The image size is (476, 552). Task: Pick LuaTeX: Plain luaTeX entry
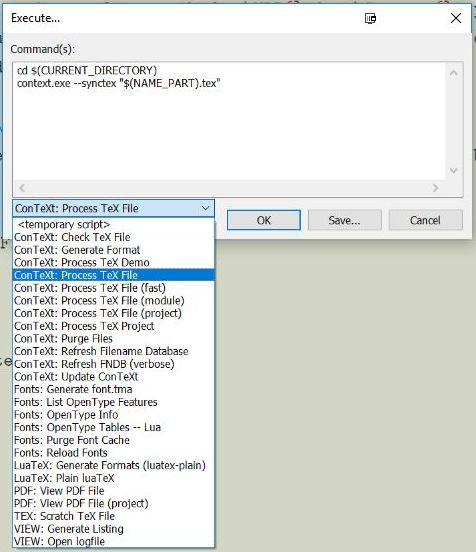pyautogui.click(x=113, y=478)
